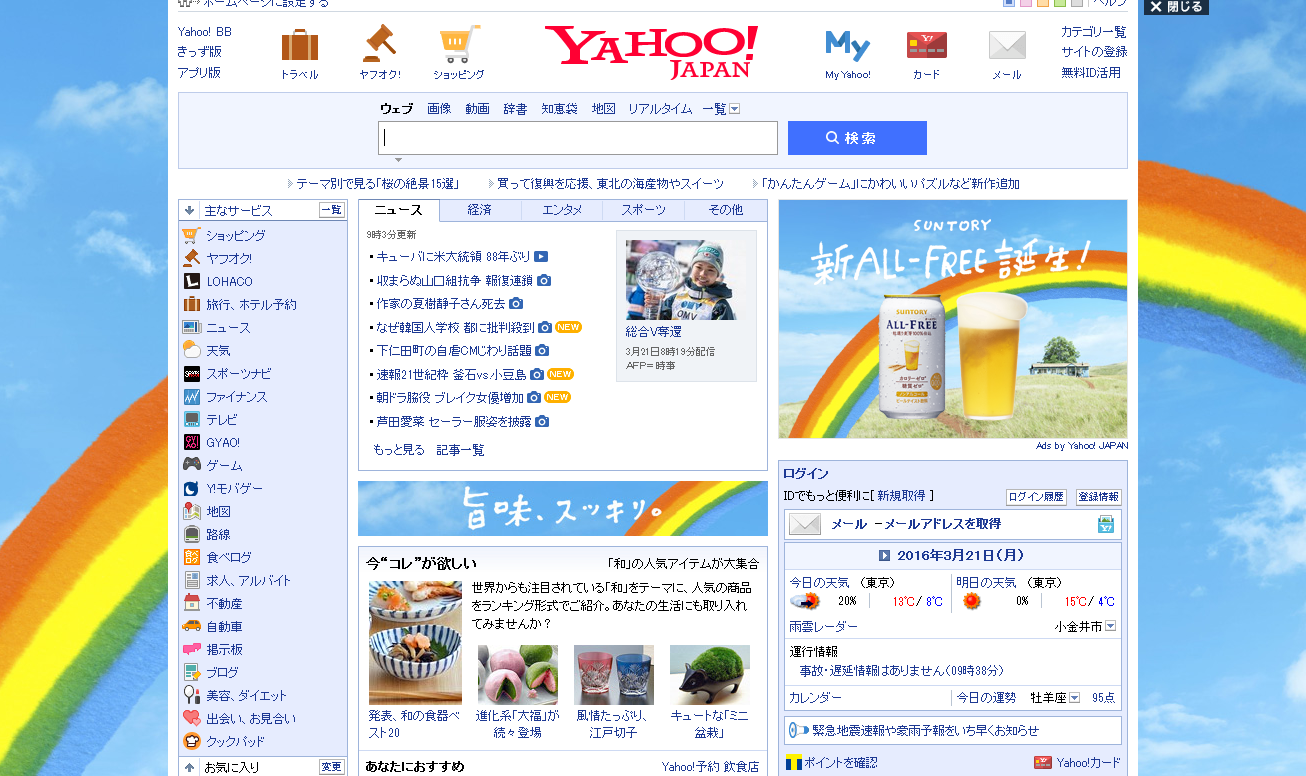Image resolution: width=1306 pixels, height=776 pixels.
Task: Click calendar icon right of メールアドレスを取得
Action: [x=1105, y=524]
